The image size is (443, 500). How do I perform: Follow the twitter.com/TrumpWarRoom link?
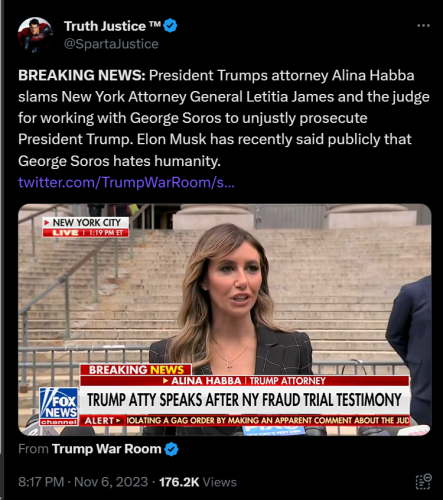click(126, 182)
